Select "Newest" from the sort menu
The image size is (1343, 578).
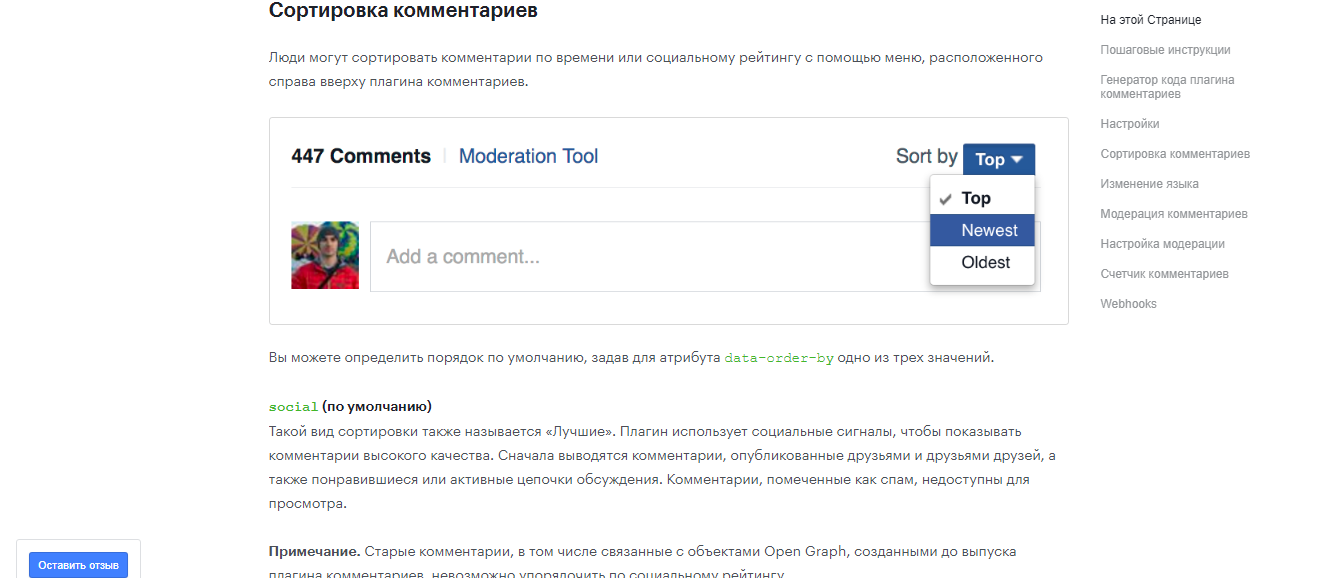click(982, 229)
